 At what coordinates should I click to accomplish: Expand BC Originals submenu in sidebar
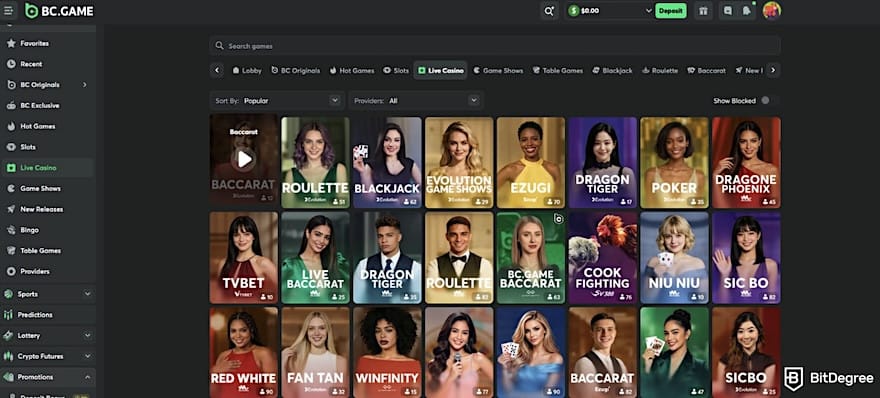[85, 85]
